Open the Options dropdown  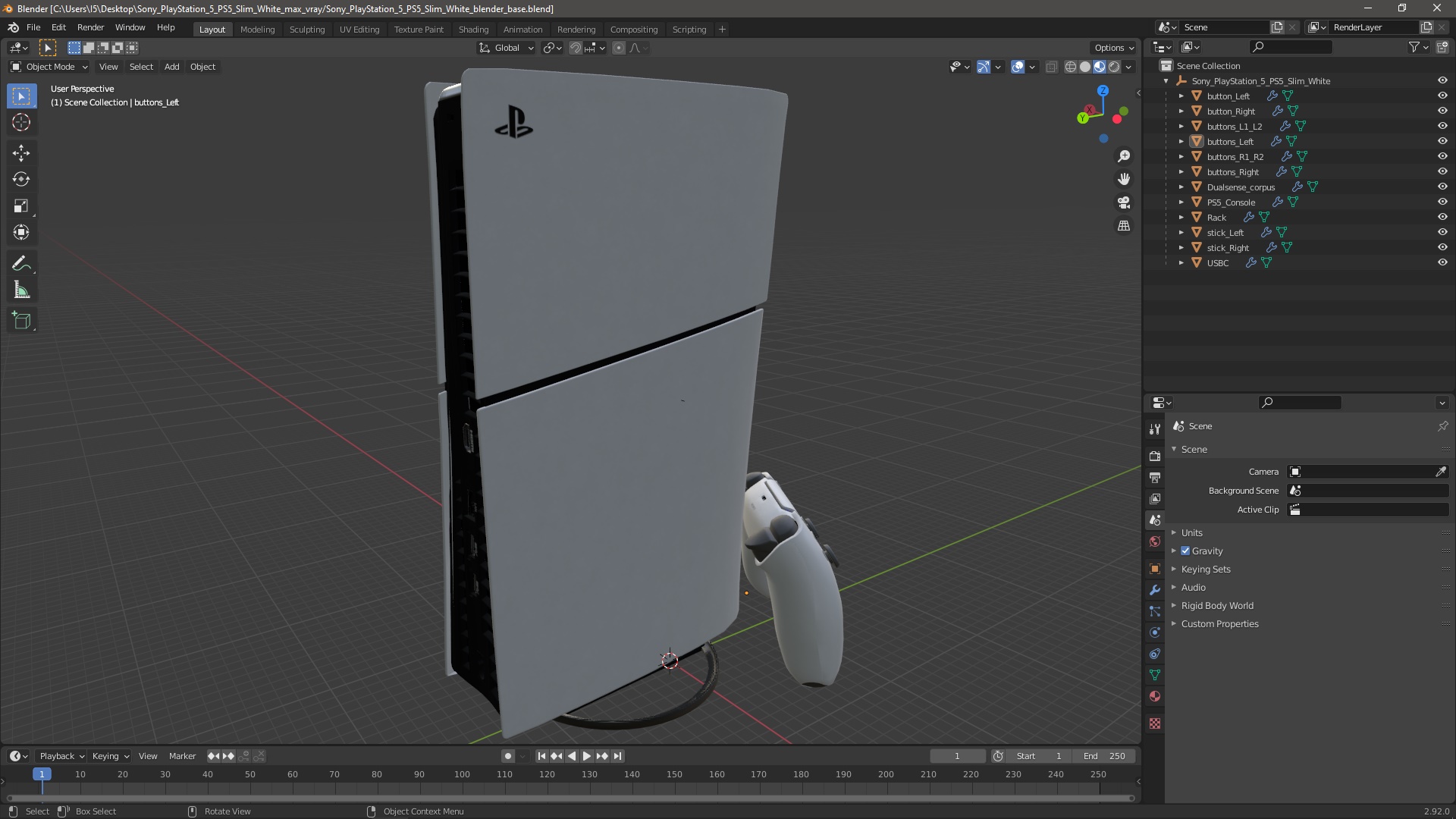click(1113, 48)
